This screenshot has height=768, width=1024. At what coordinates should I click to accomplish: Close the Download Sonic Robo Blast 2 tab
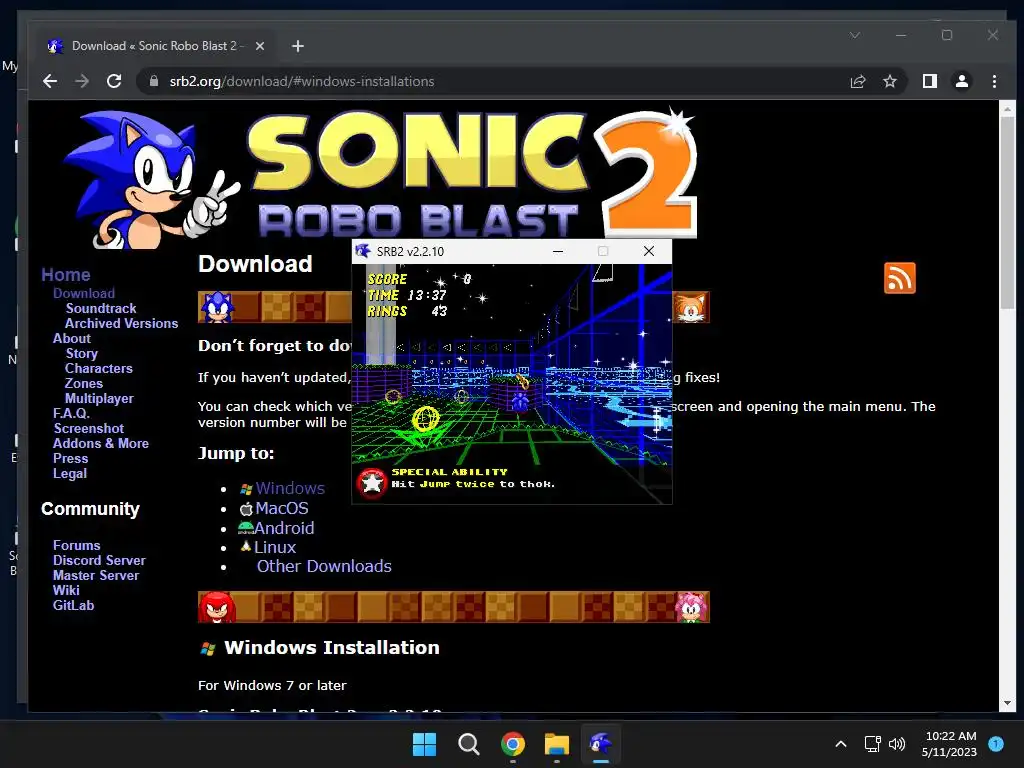pyautogui.click(x=259, y=46)
